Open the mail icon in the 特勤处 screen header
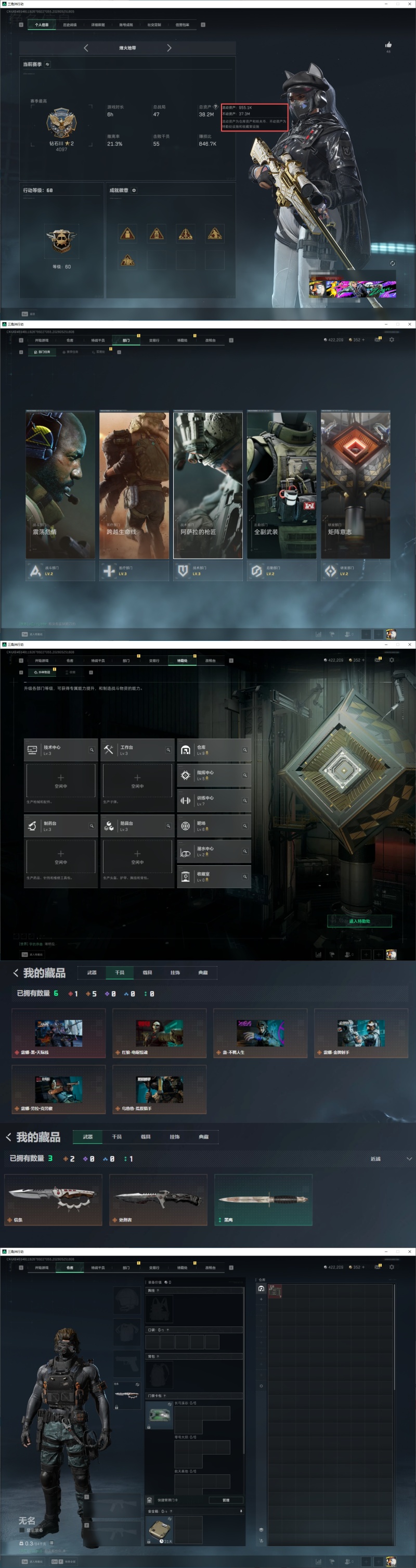416x1568 pixels. pos(377,660)
